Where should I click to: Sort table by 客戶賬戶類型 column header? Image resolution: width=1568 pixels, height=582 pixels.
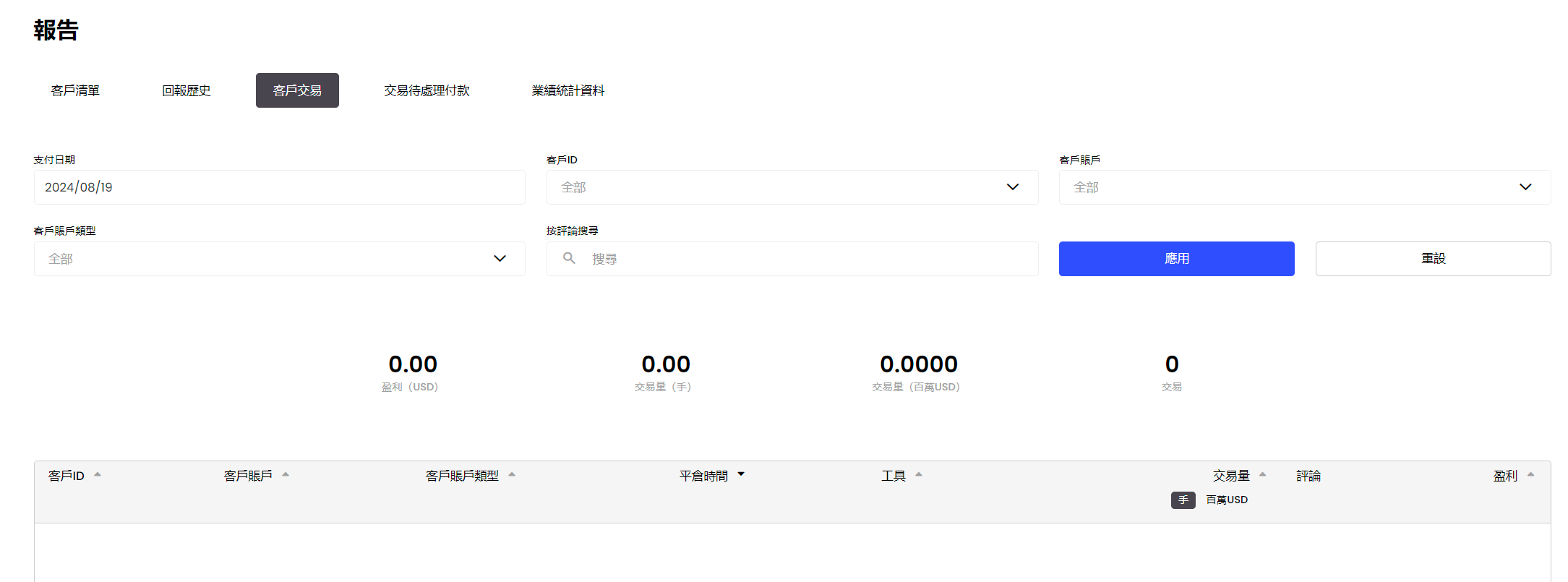tap(471, 476)
